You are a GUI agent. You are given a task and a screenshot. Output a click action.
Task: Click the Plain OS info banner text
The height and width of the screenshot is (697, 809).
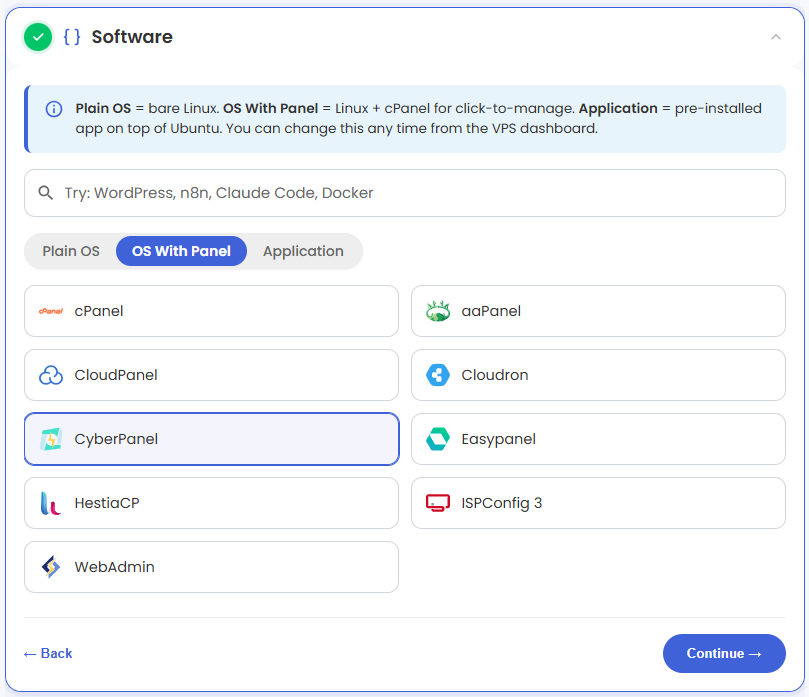point(418,118)
